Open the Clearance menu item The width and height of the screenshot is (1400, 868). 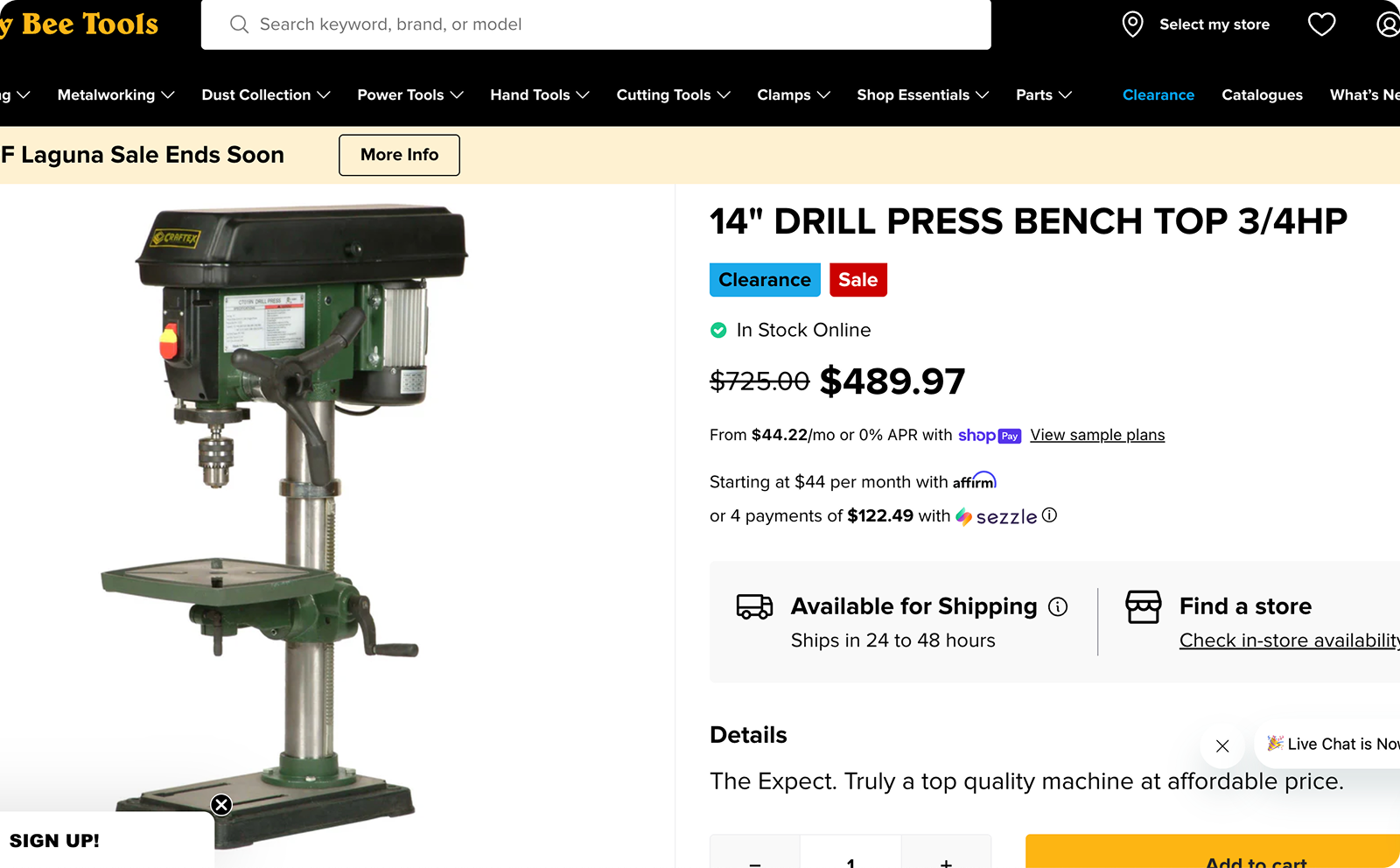(x=1158, y=94)
